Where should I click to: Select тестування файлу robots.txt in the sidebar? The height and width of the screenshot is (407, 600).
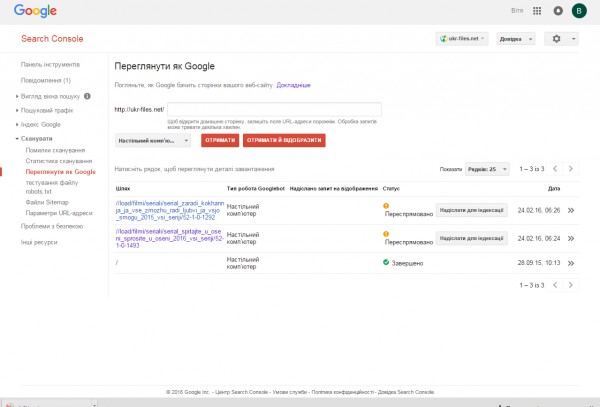click(x=52, y=187)
